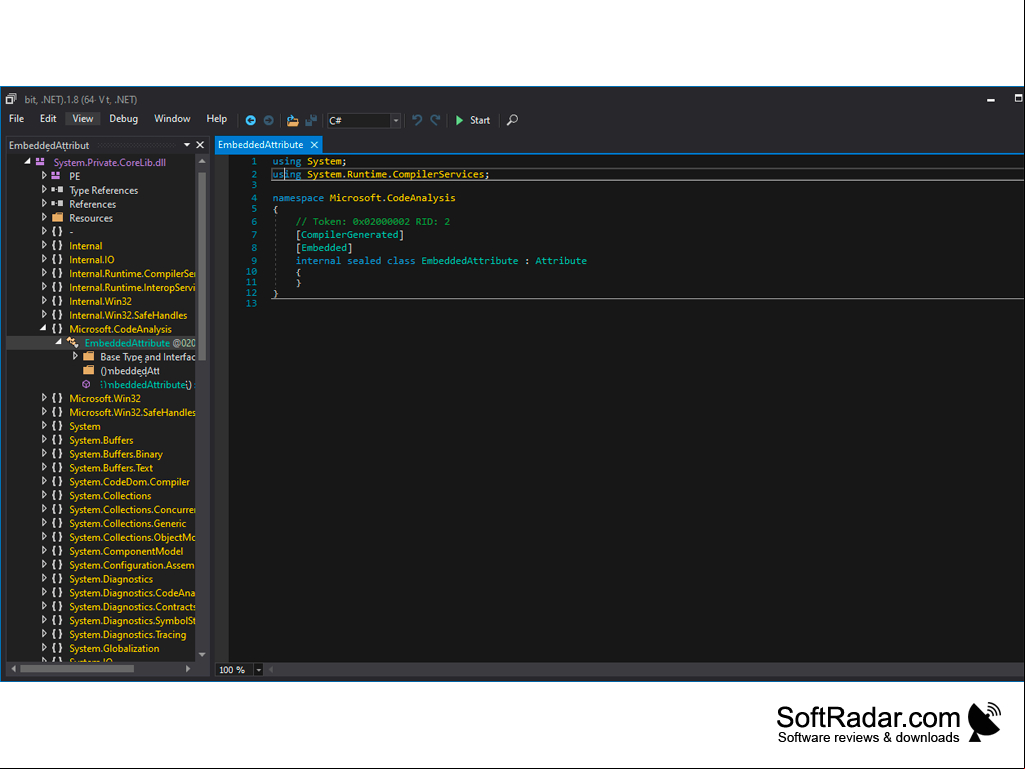Open the Debug menu
The image size is (1025, 769).
point(124,119)
